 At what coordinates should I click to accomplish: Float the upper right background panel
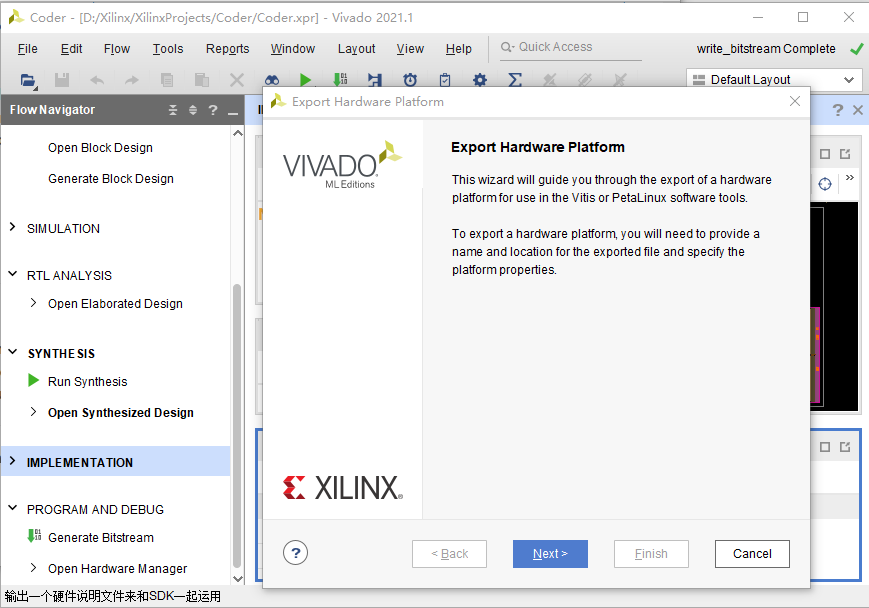tap(845, 154)
